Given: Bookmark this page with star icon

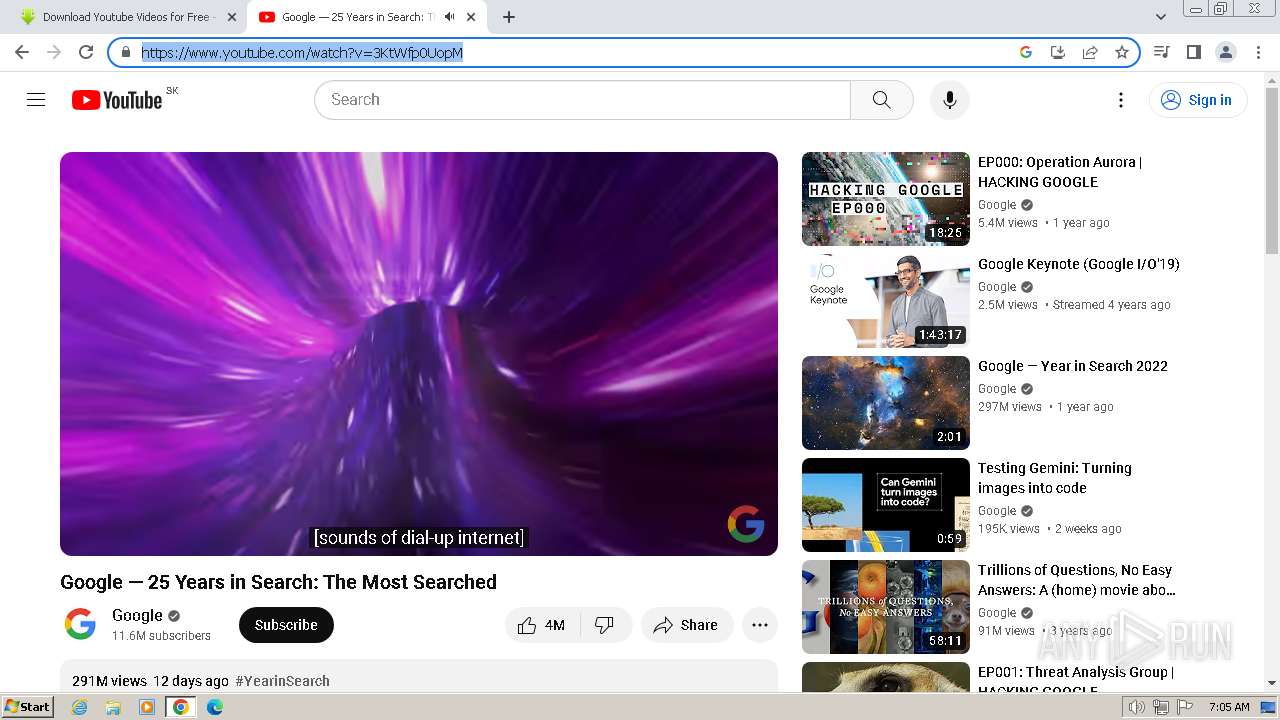Looking at the screenshot, I should click(x=1122, y=52).
